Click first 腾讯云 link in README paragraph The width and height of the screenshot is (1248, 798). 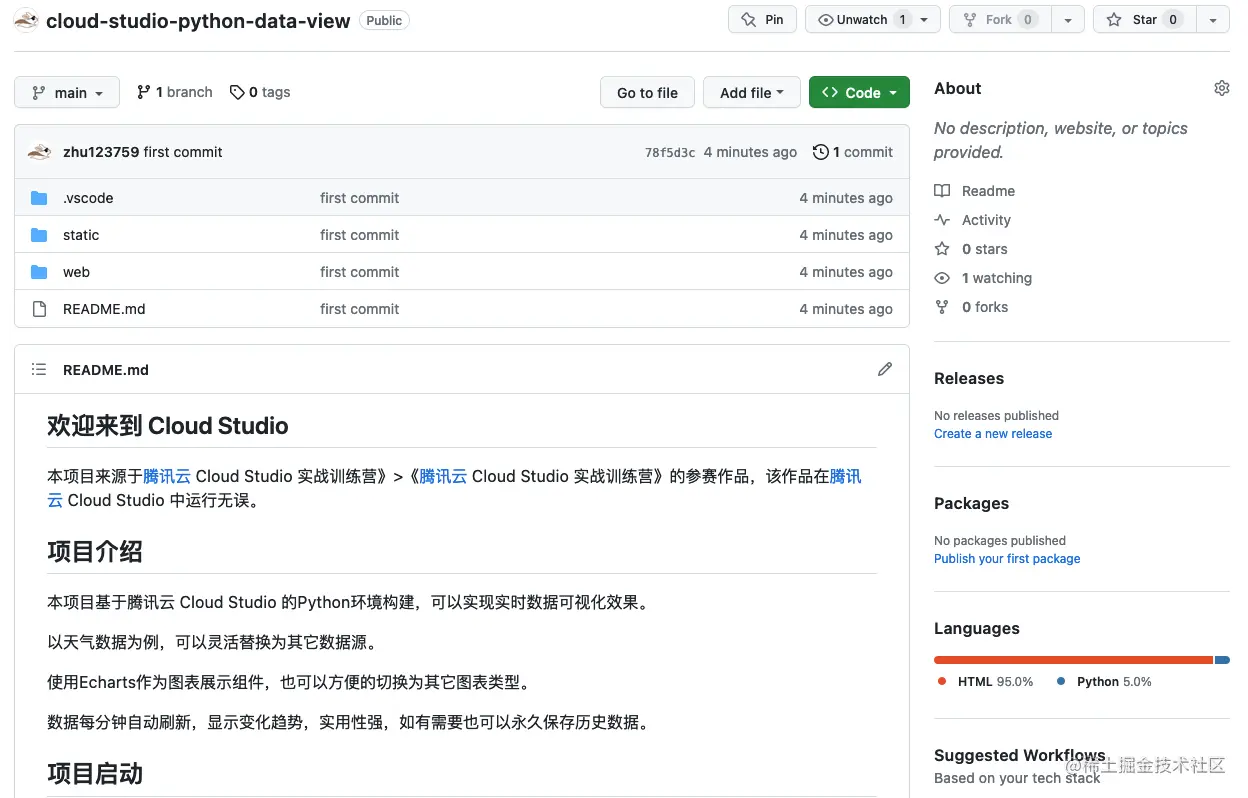point(167,476)
